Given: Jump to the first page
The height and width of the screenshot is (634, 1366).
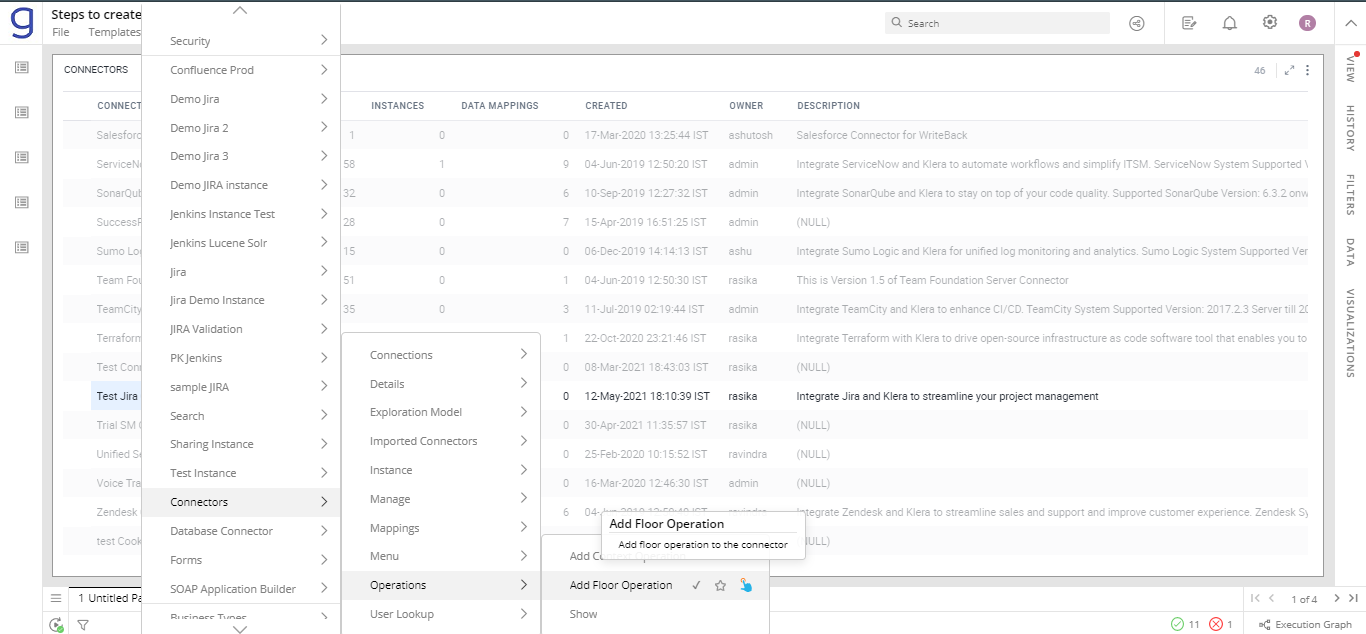Looking at the screenshot, I should 1256,598.
